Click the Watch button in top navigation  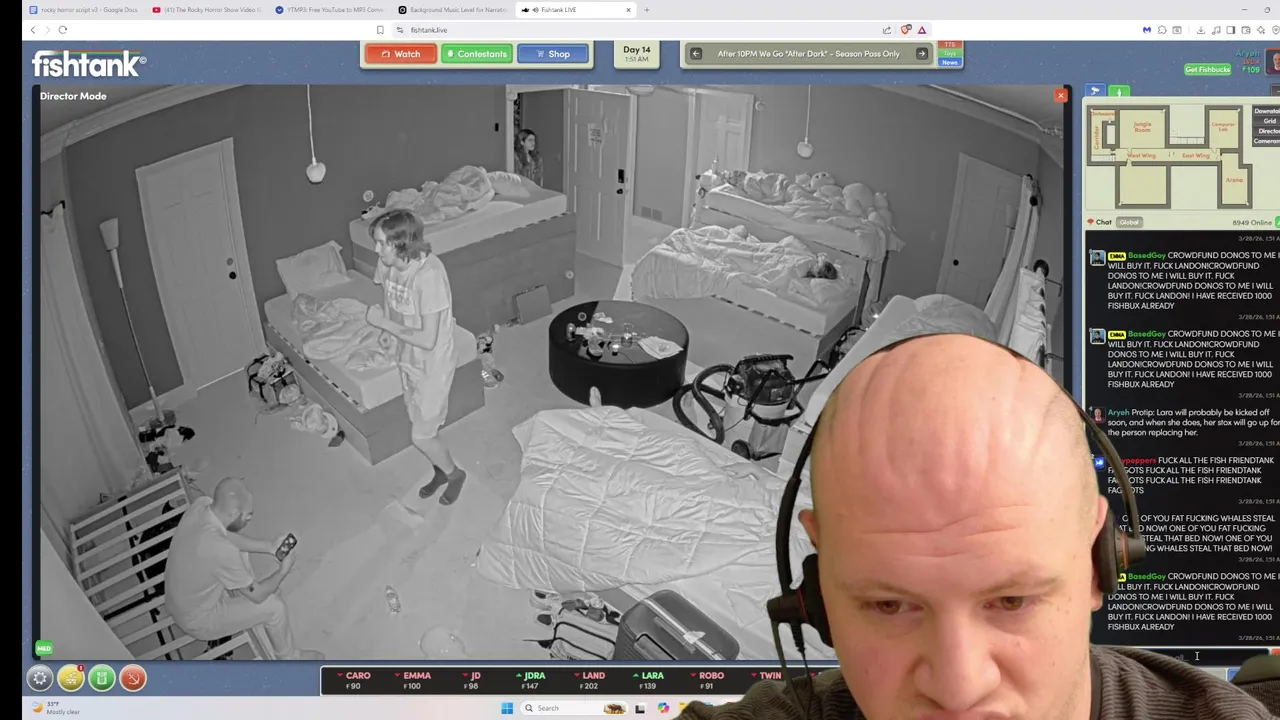(400, 54)
